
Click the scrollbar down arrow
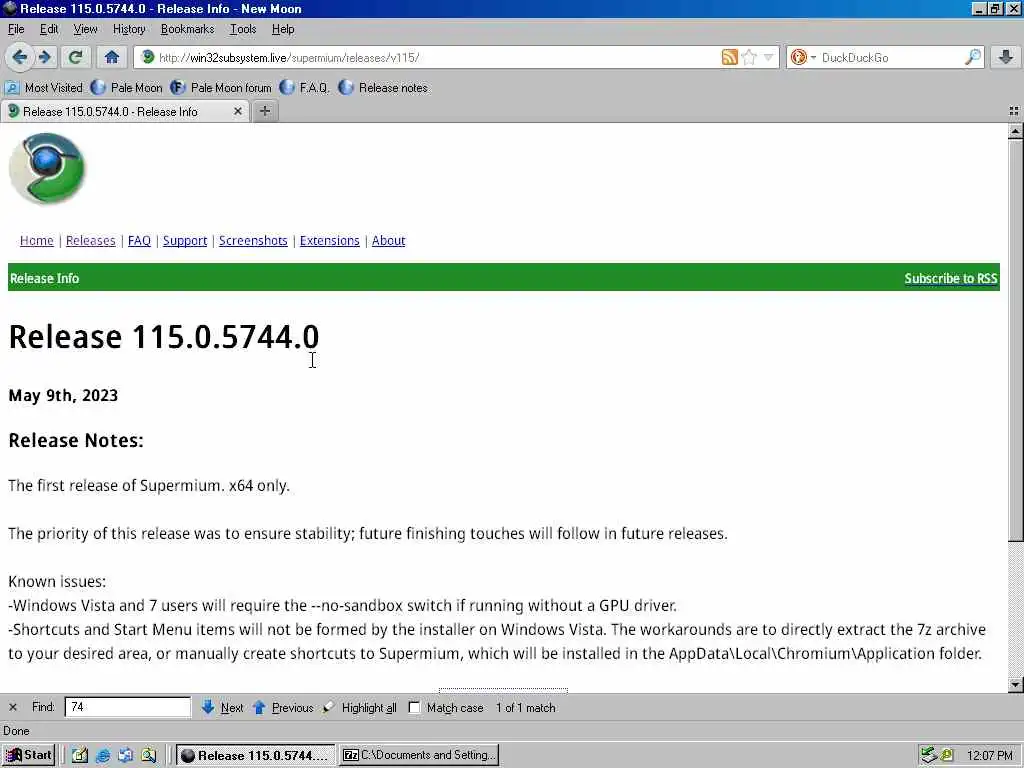click(x=1015, y=684)
